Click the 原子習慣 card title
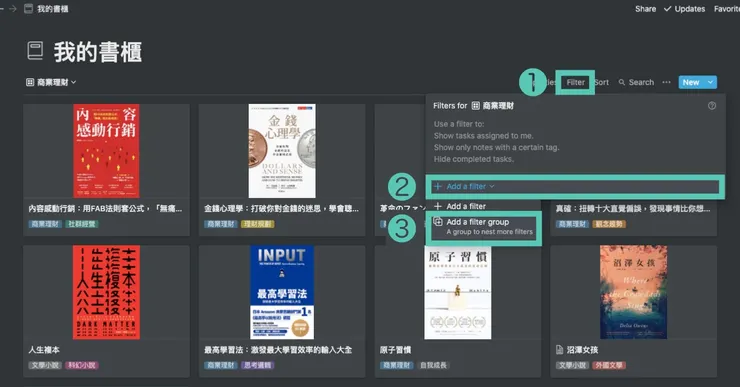 click(395, 350)
